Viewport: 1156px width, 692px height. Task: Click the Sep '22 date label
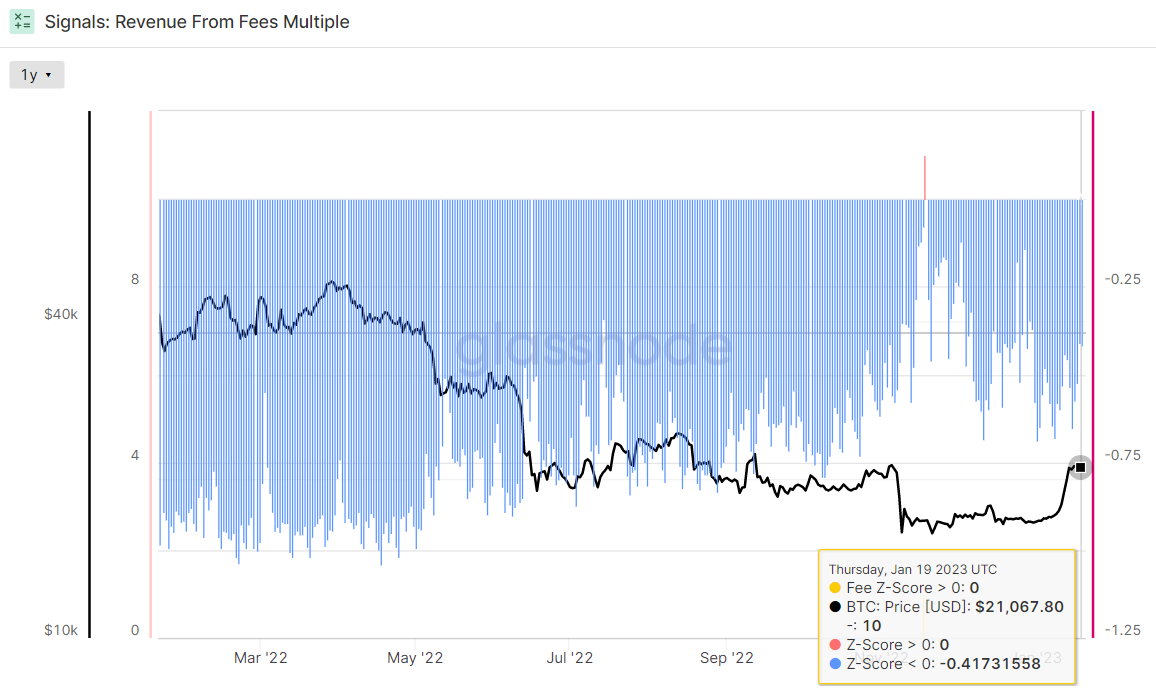click(727, 658)
